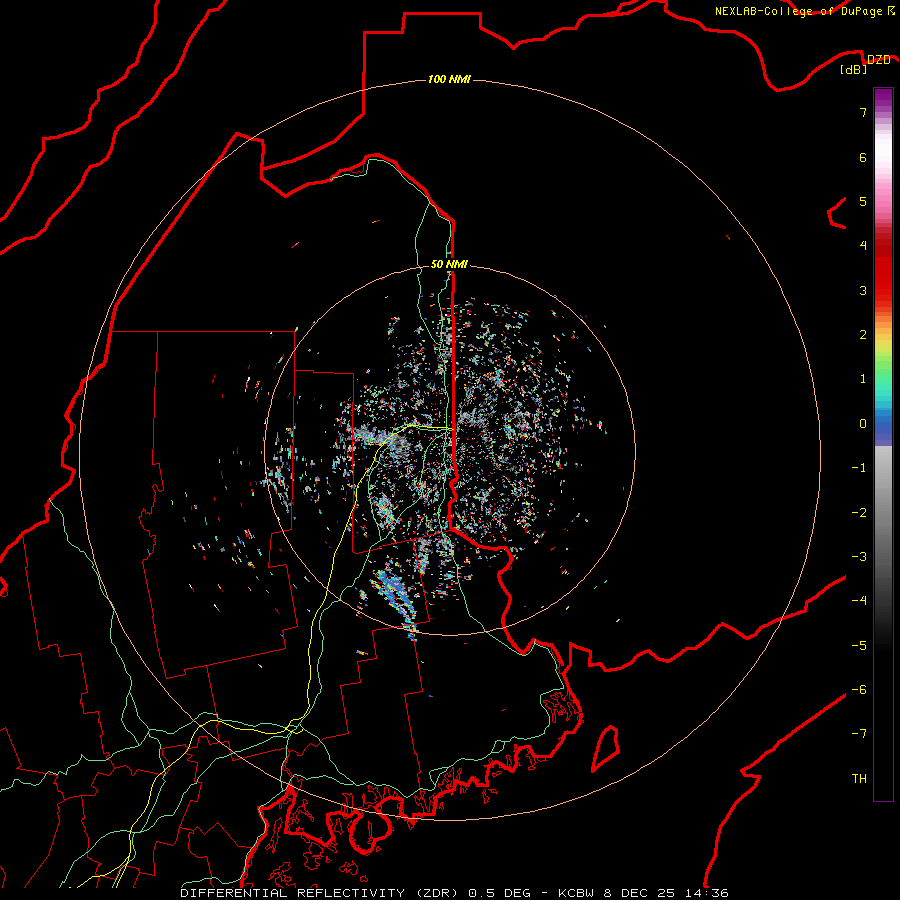Click the -5 value on the color scale
900x900 pixels.
tap(859, 646)
